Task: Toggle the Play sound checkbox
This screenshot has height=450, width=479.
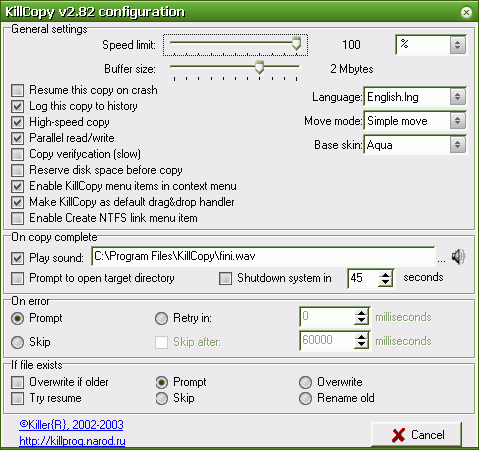Action: point(17,258)
